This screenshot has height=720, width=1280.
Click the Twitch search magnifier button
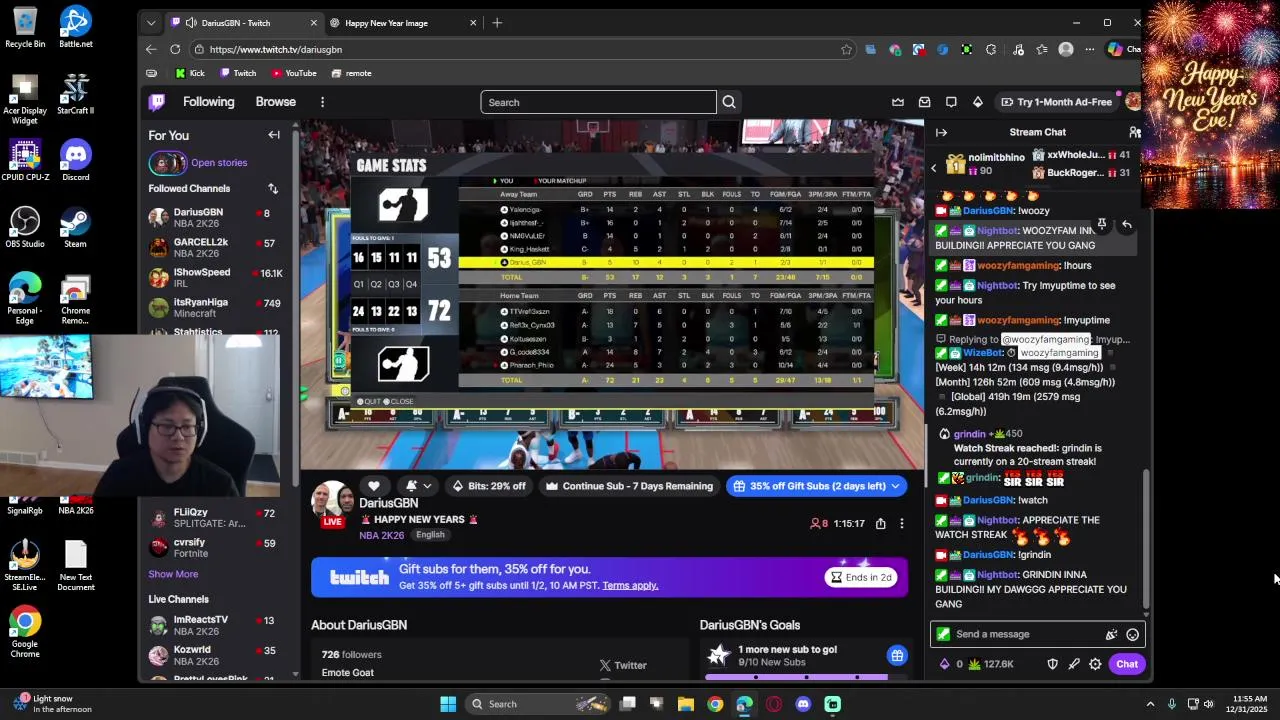pos(729,102)
